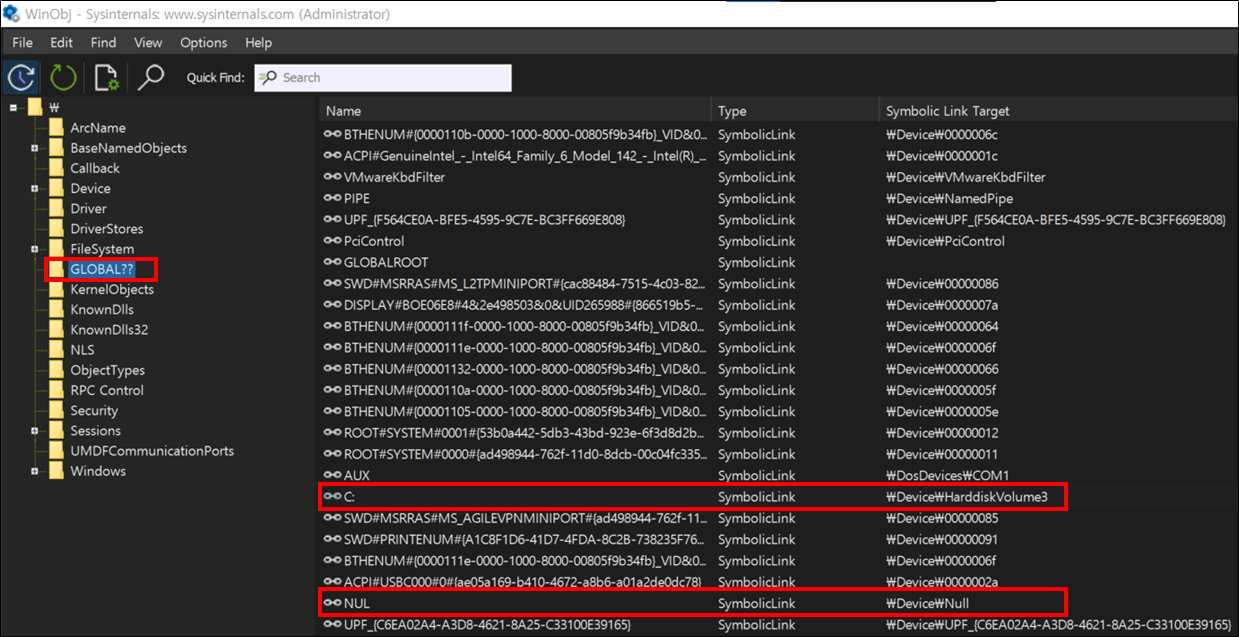Open the Find menu
Image resolution: width=1239 pixels, height=637 pixels.
(x=103, y=43)
